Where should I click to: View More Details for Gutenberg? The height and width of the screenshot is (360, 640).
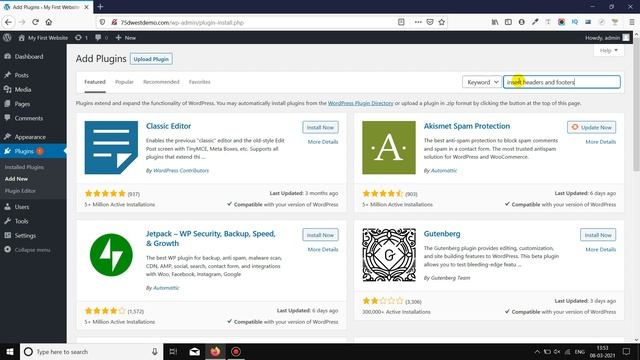(x=600, y=249)
